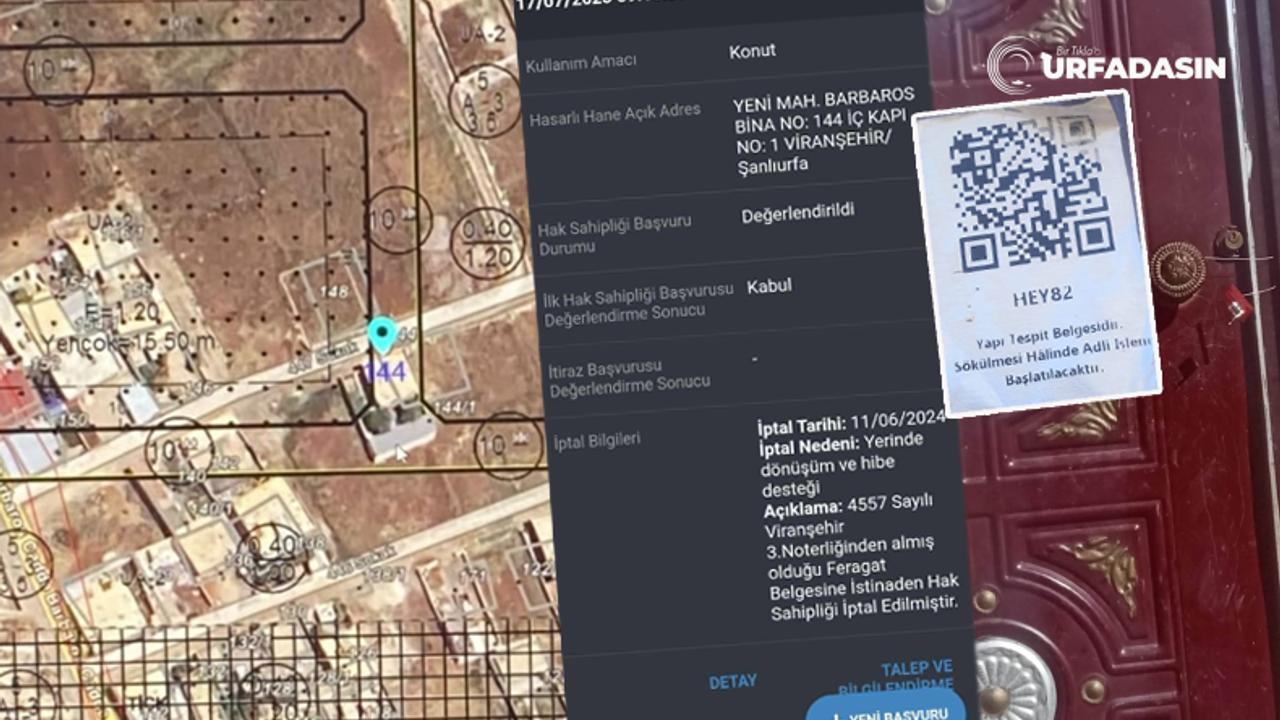Click the 'Kabul' result text
Viewport: 1280px width, 720px height.
click(769, 286)
